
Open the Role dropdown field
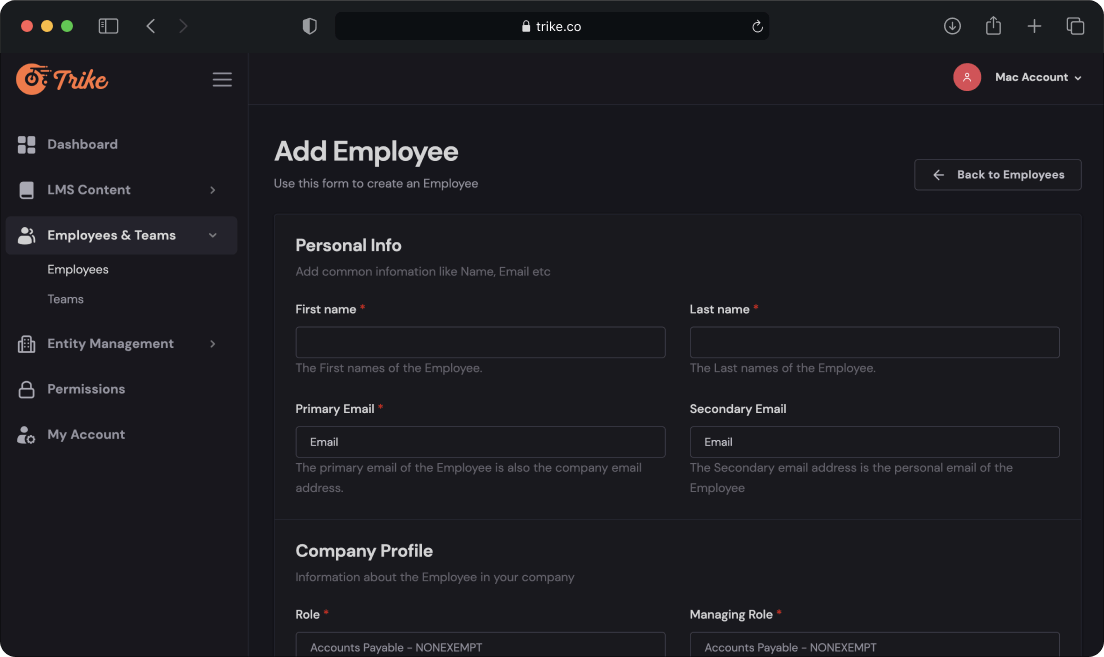coord(480,645)
